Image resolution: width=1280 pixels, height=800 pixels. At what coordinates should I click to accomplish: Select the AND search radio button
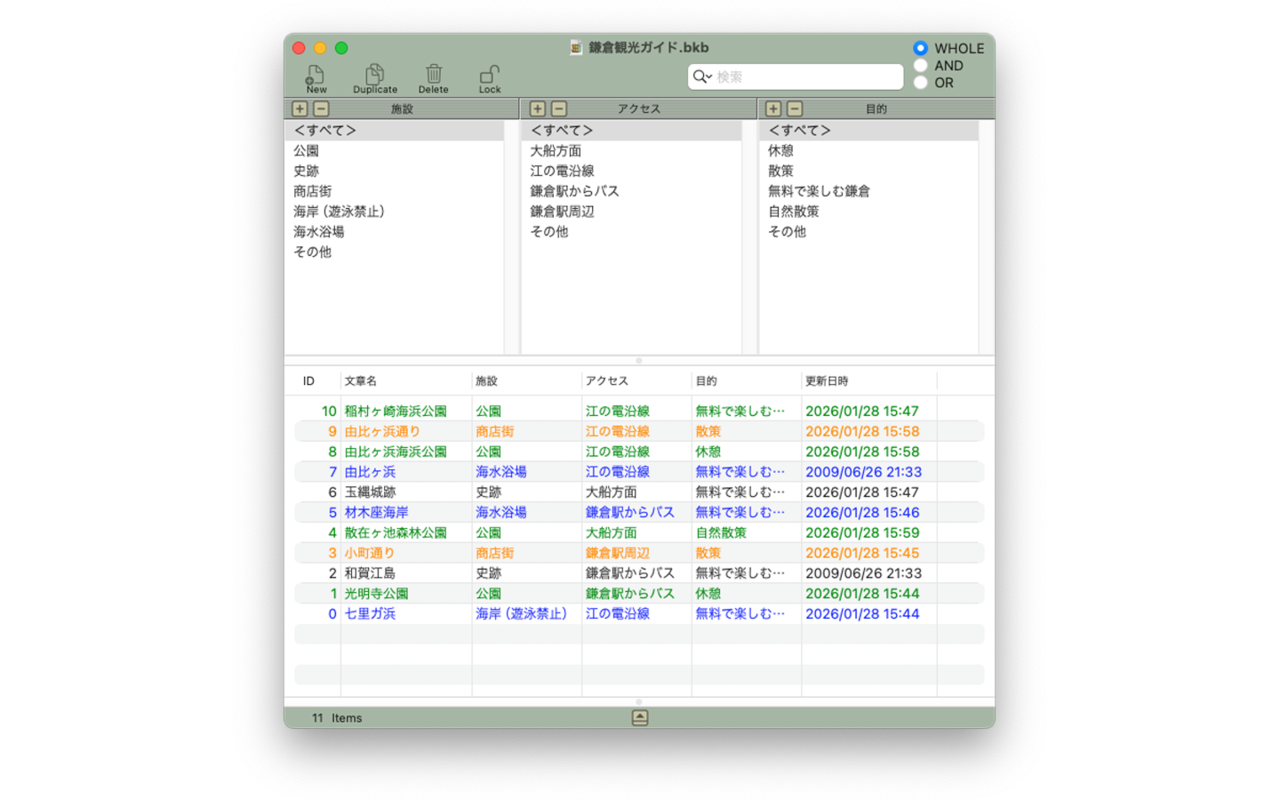(x=920, y=66)
